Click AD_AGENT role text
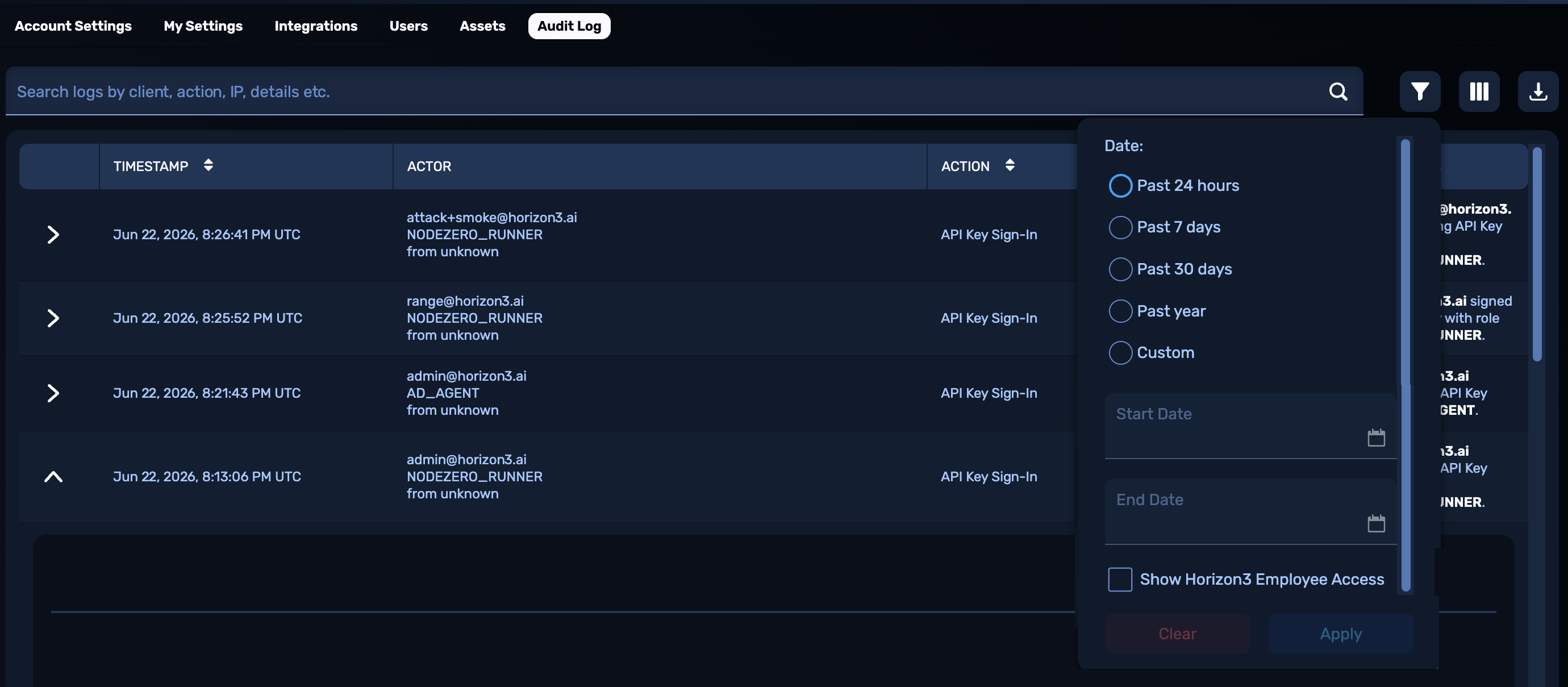Screen dimensions: 1568x687 coord(443,393)
